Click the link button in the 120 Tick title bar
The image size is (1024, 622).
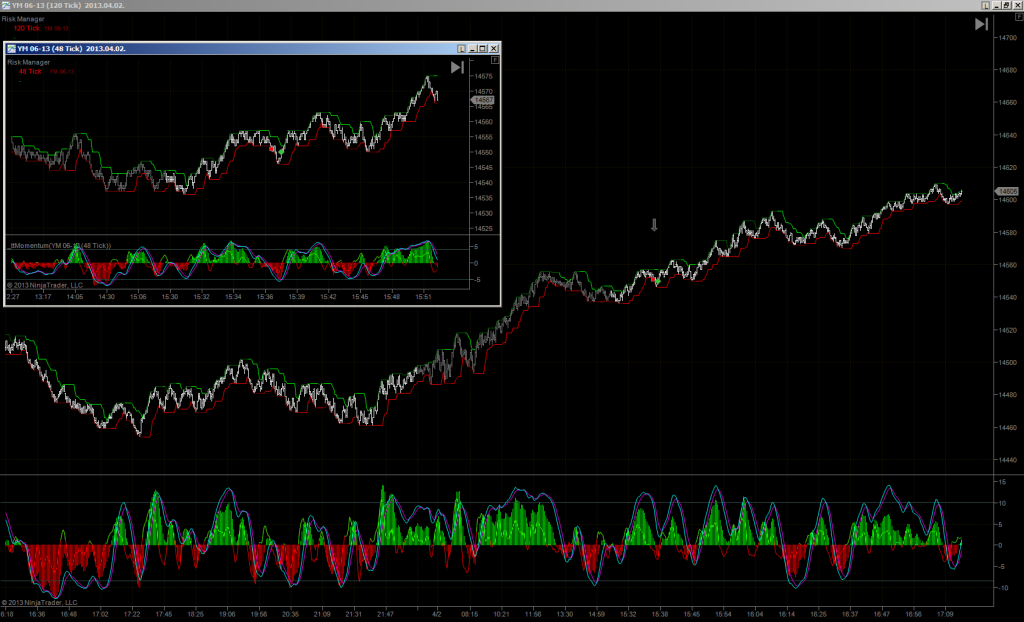[x=985, y=5]
